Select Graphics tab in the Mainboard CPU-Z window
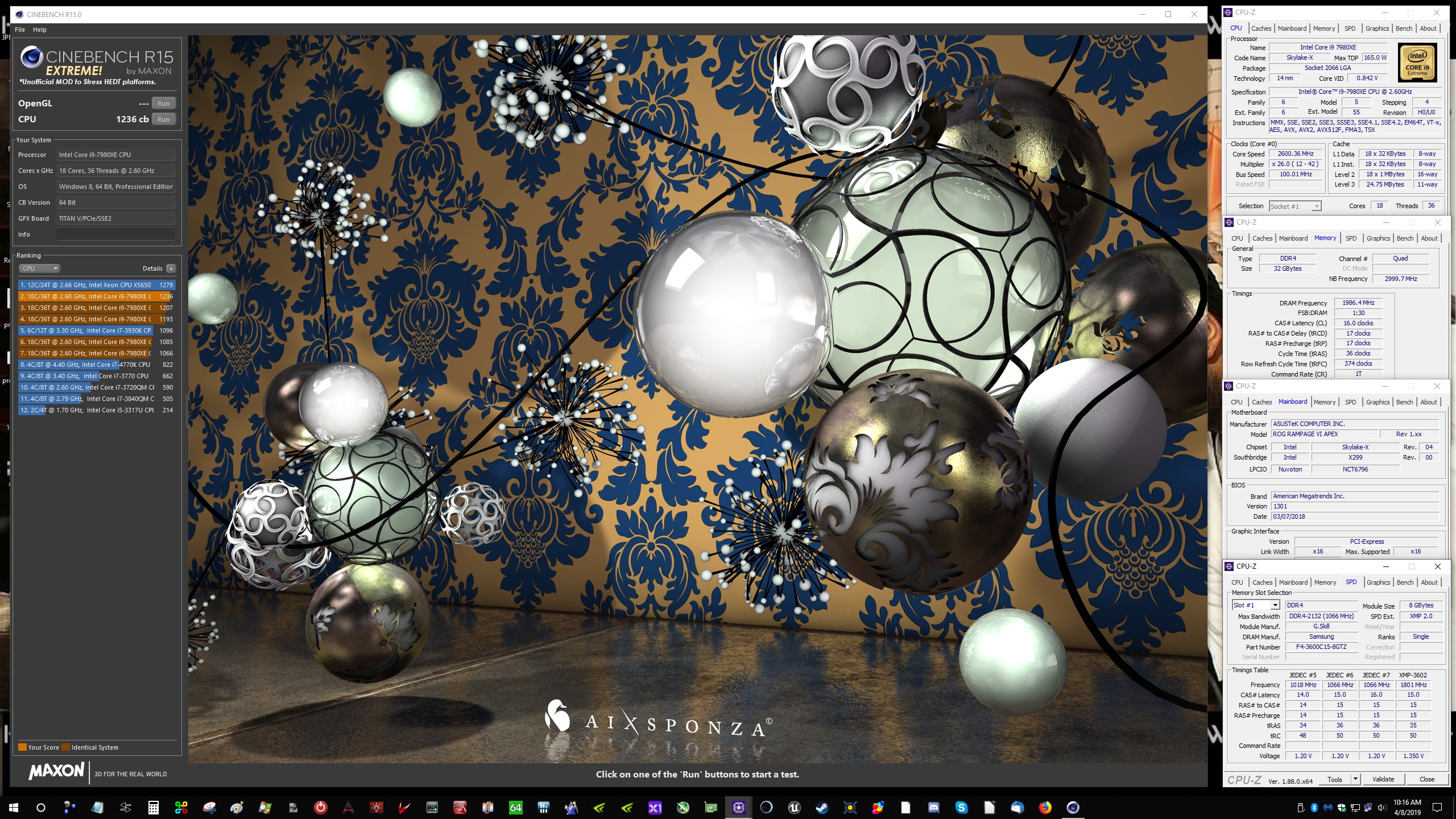Screen dimensions: 1456x819 (1378, 402)
